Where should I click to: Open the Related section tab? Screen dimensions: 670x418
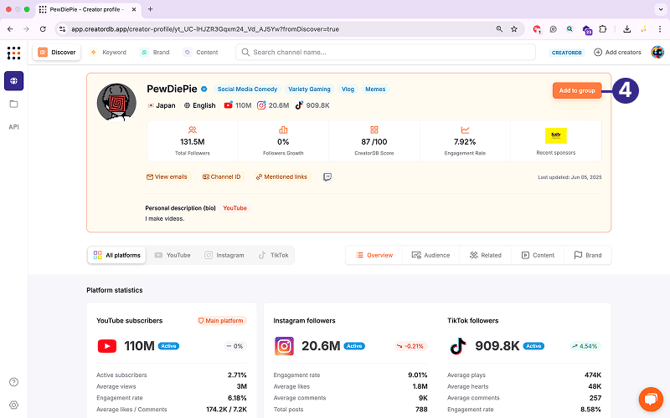[x=485, y=255]
